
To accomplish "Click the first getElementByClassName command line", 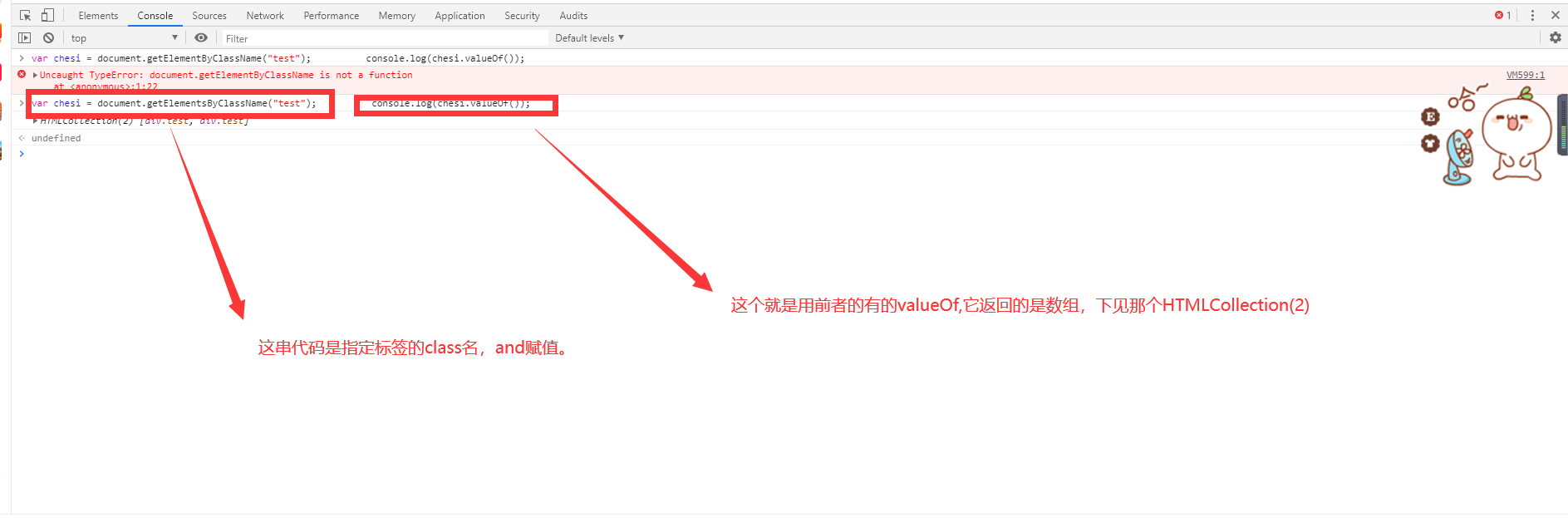I will (278, 58).
